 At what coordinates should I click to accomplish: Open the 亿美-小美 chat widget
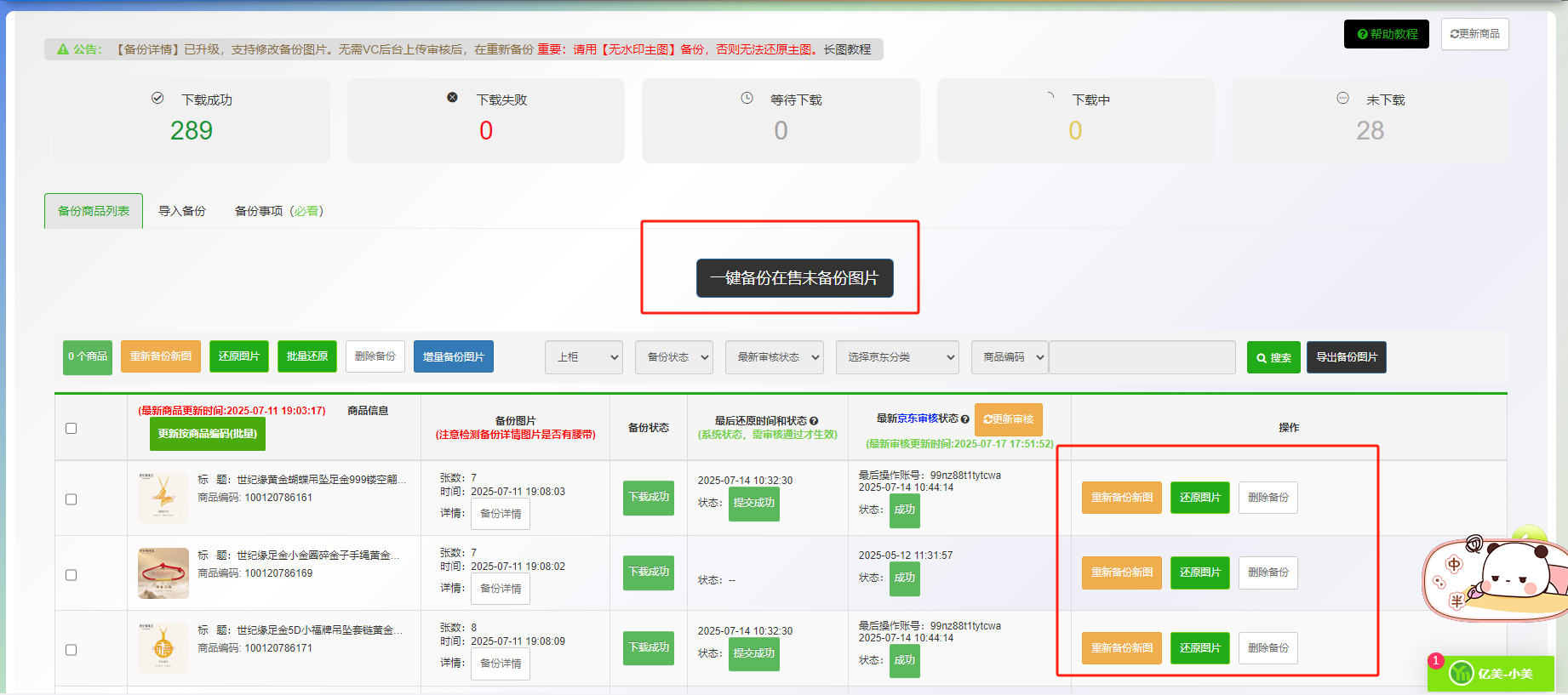[x=1491, y=673]
